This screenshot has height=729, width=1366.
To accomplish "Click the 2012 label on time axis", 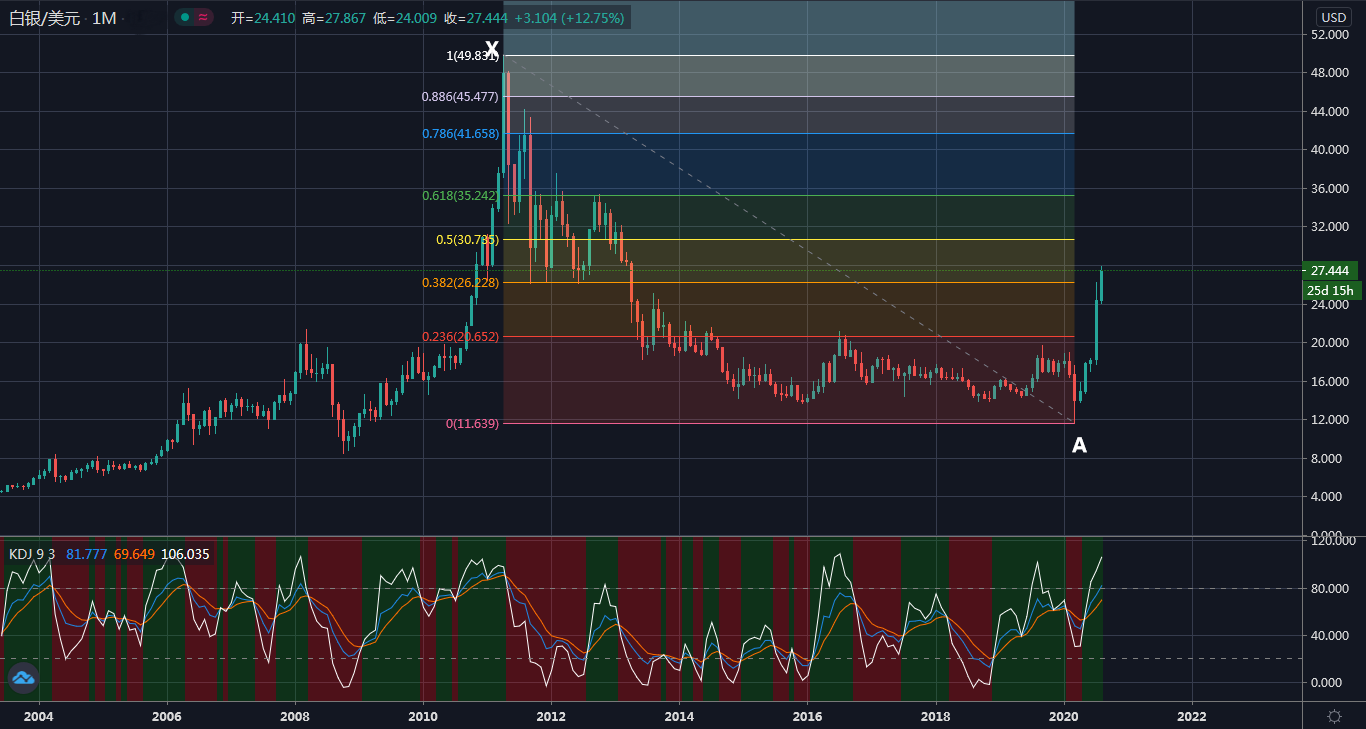I will [x=551, y=716].
